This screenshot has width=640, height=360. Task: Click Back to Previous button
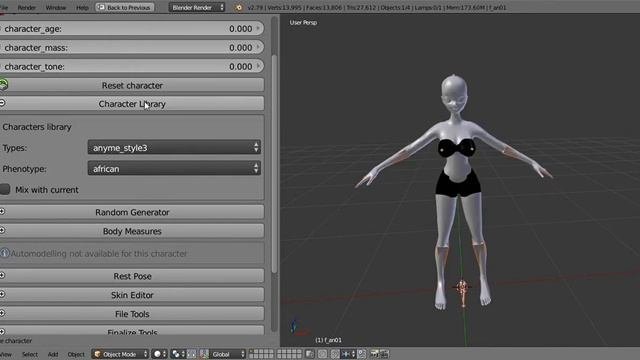point(124,7)
